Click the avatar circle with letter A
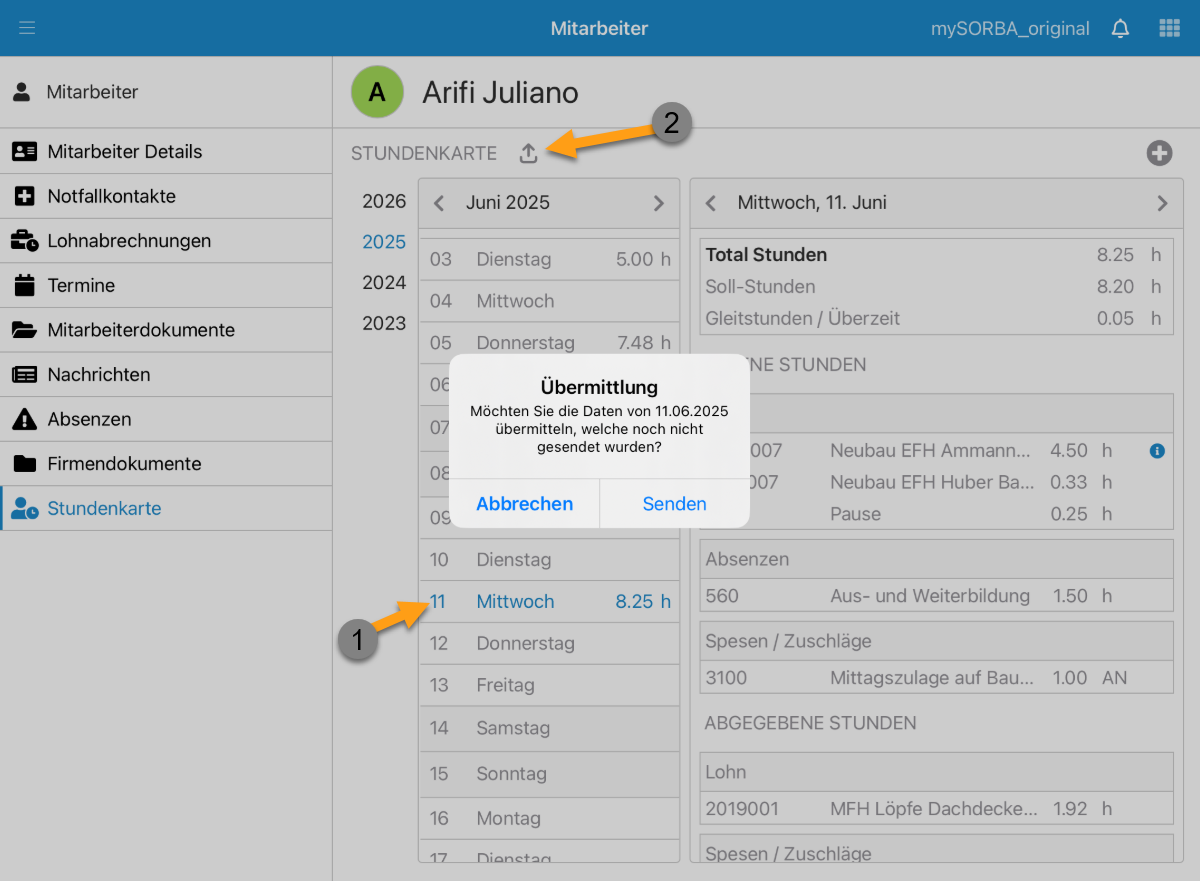This screenshot has width=1200, height=881. [377, 93]
